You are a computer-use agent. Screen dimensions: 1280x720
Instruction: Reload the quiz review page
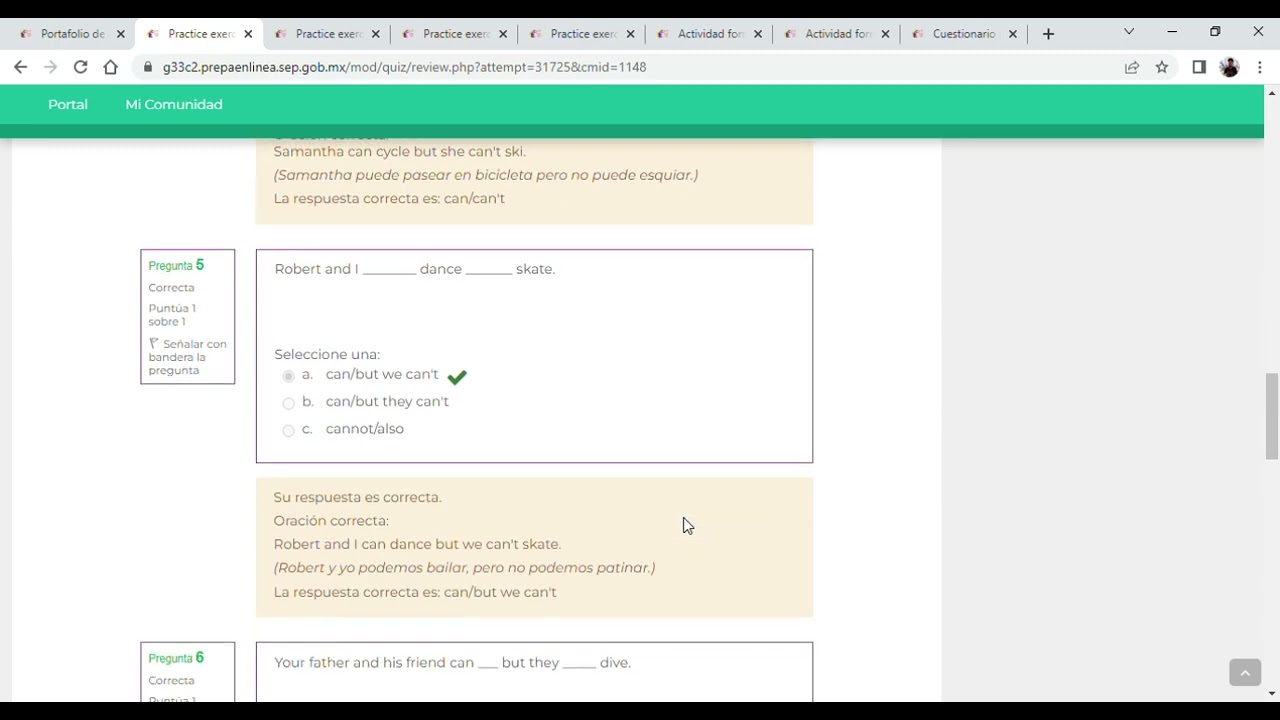point(80,67)
